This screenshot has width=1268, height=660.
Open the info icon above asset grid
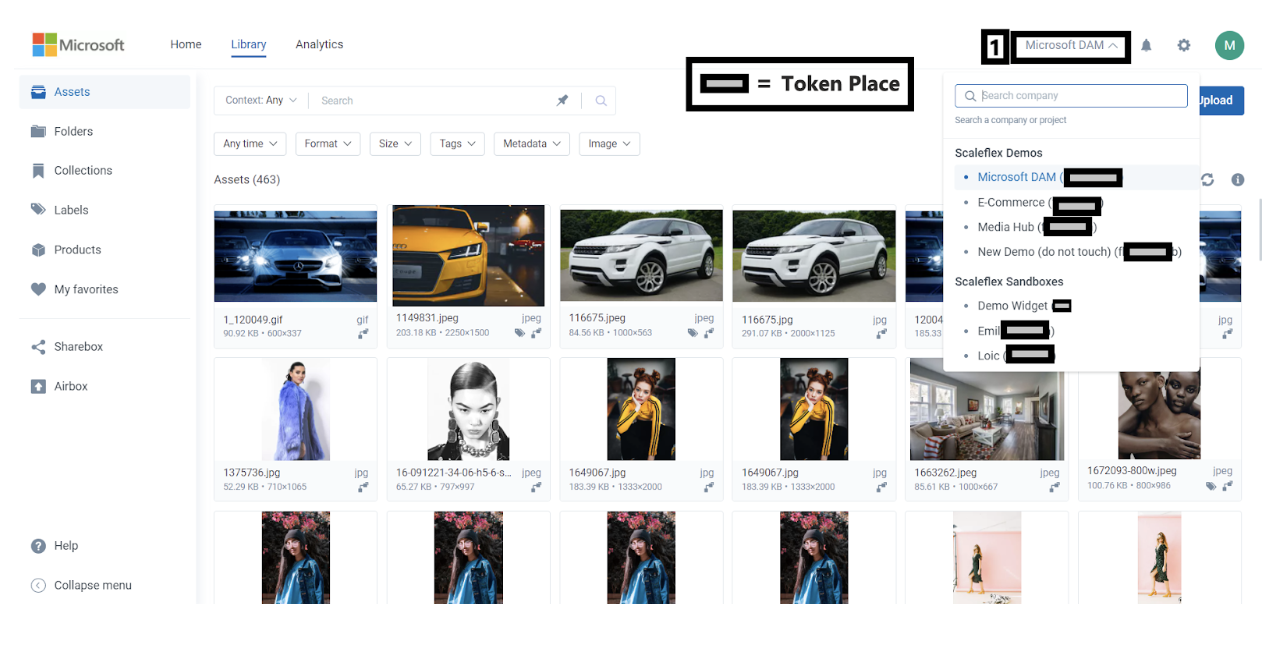click(x=1238, y=180)
